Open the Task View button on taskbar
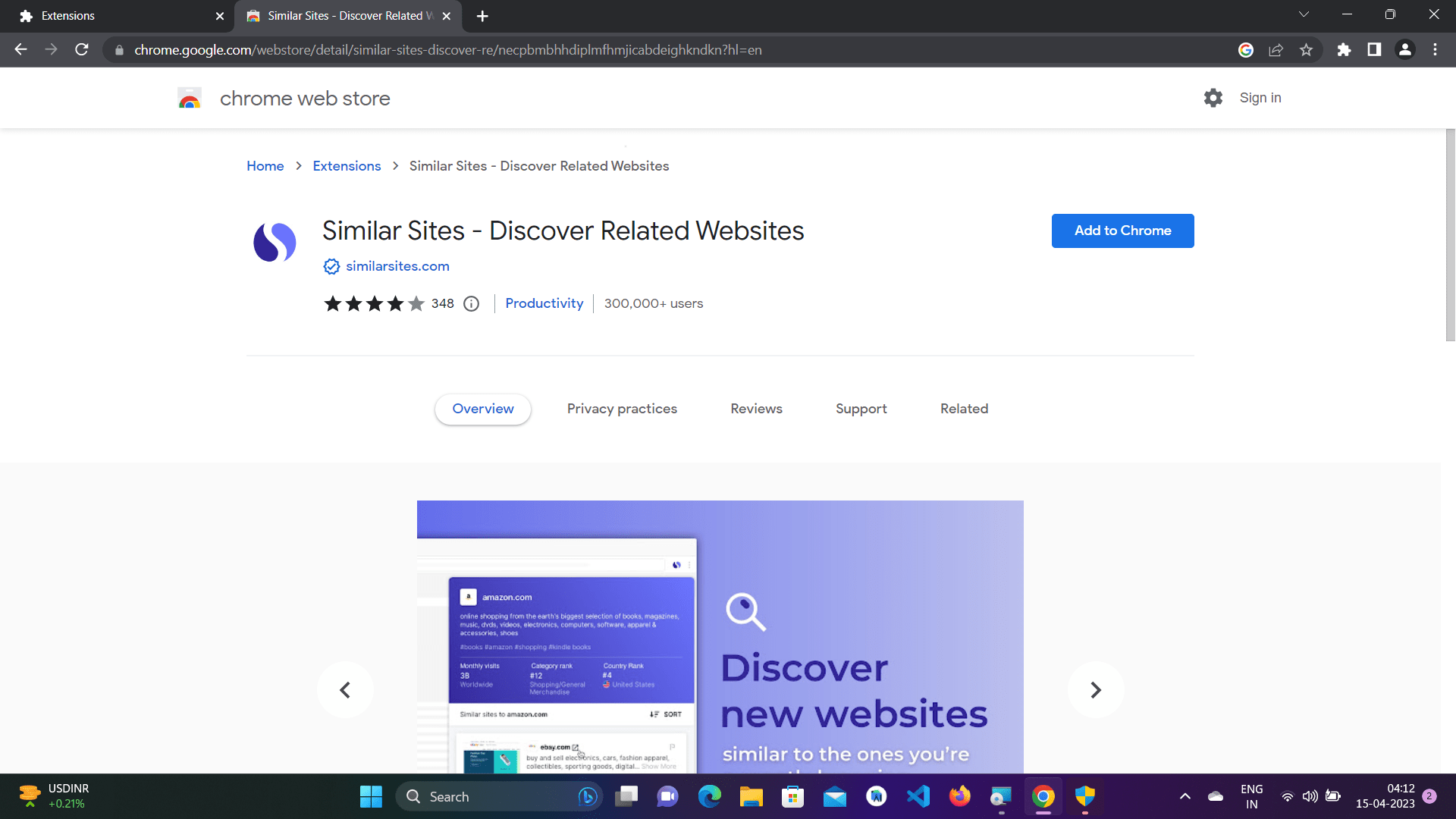 (x=626, y=796)
